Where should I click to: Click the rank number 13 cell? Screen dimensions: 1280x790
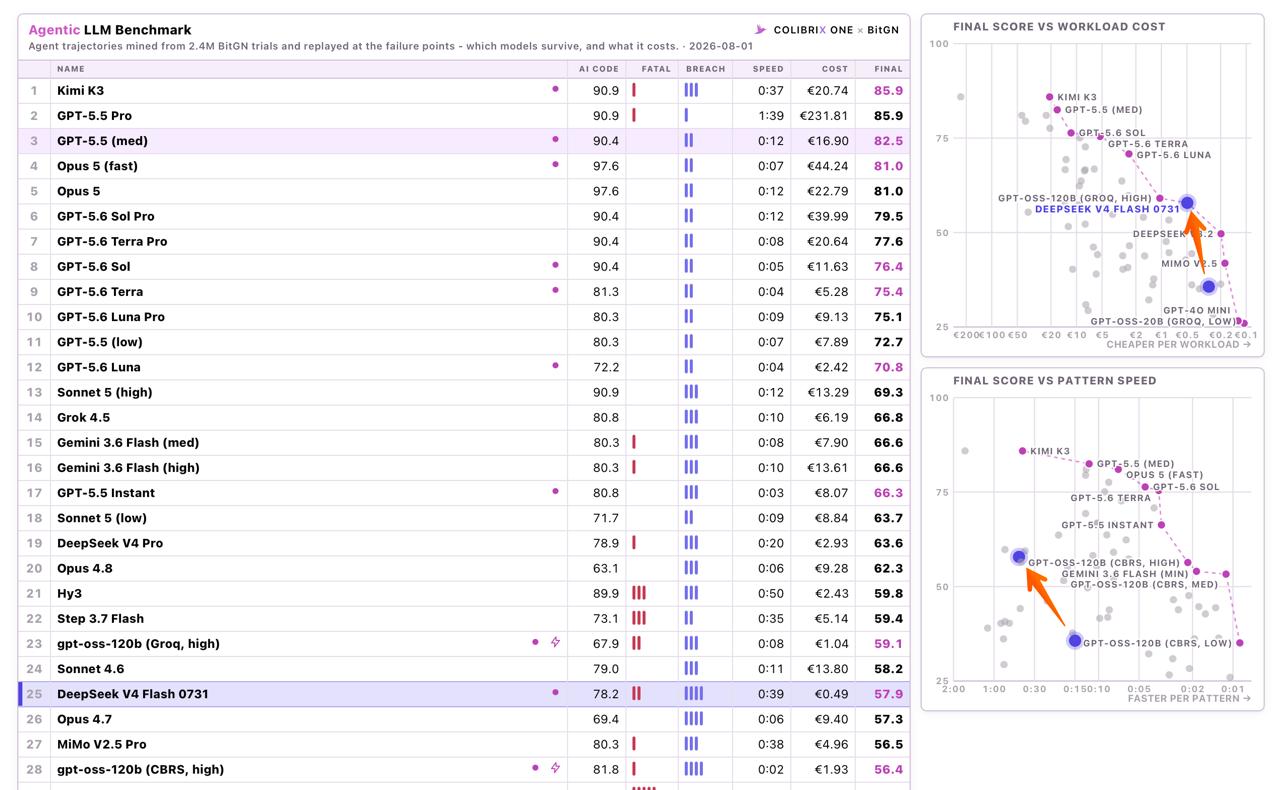click(x=35, y=392)
